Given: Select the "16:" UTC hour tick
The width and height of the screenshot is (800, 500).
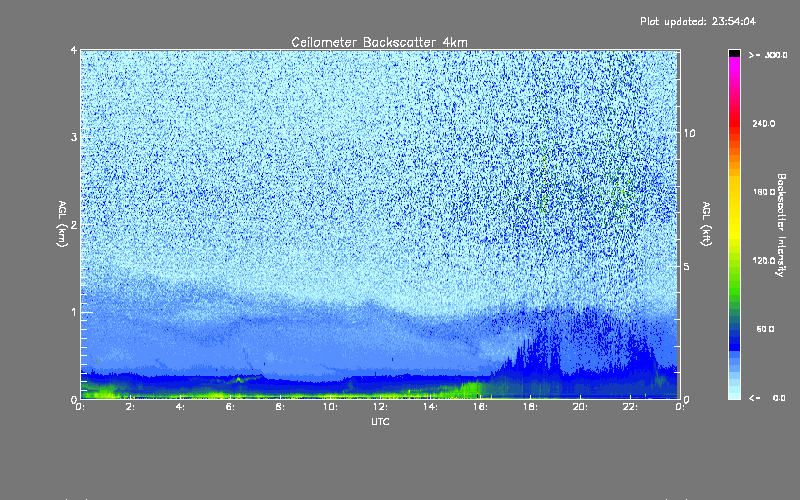Looking at the screenshot, I should point(480,407).
